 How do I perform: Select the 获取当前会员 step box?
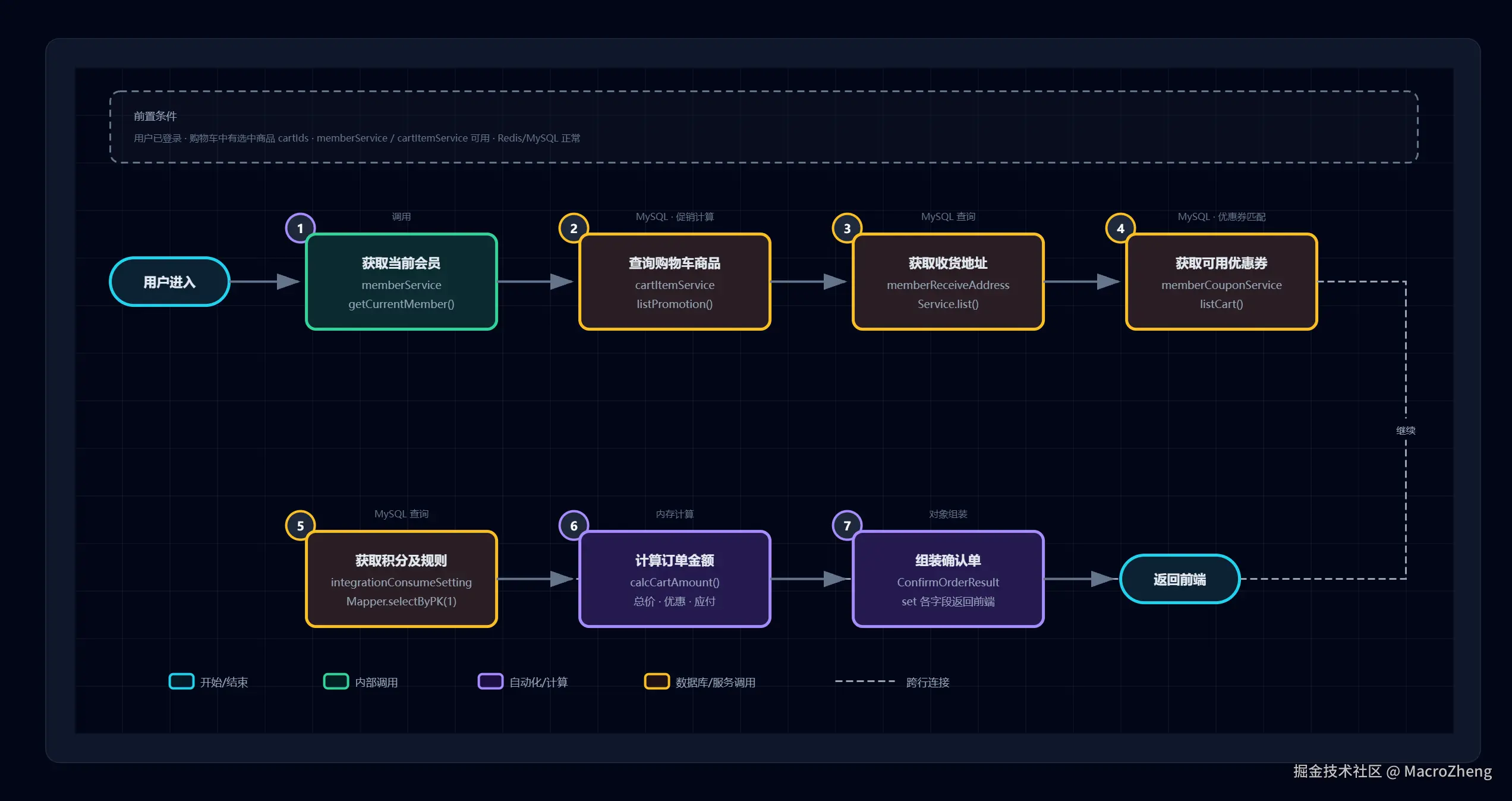coord(401,281)
